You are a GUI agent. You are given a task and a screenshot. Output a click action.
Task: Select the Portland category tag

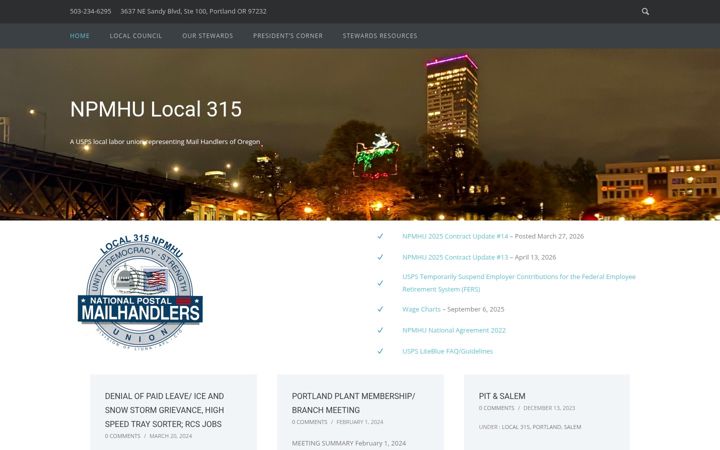coord(546,427)
